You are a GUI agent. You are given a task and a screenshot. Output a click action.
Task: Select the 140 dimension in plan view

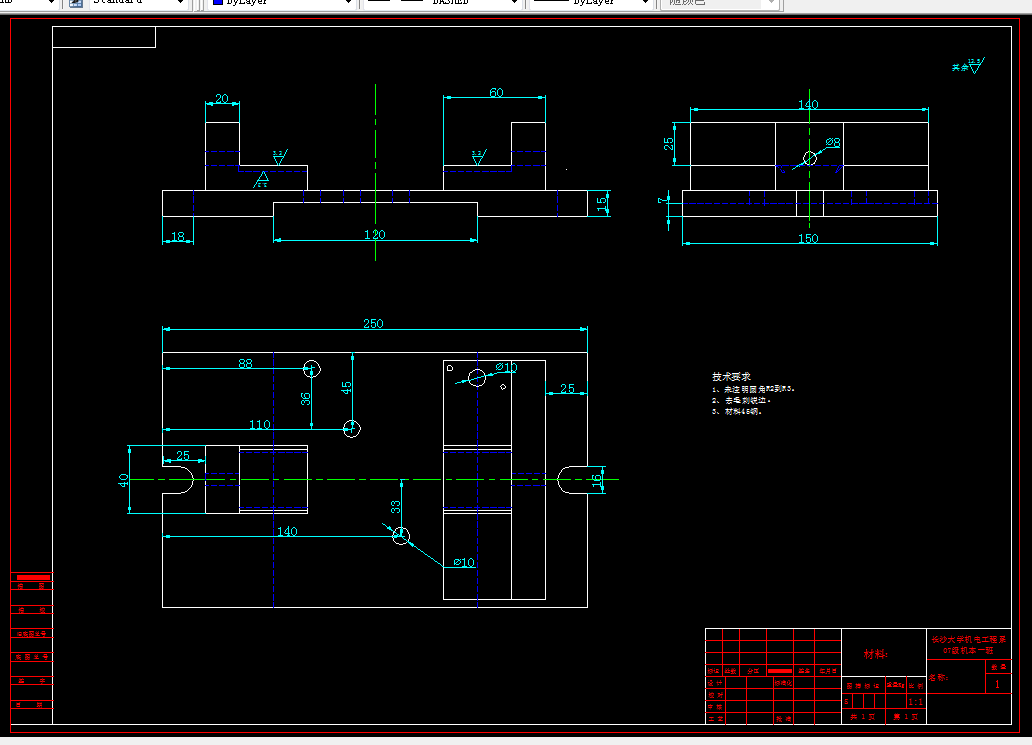click(287, 531)
